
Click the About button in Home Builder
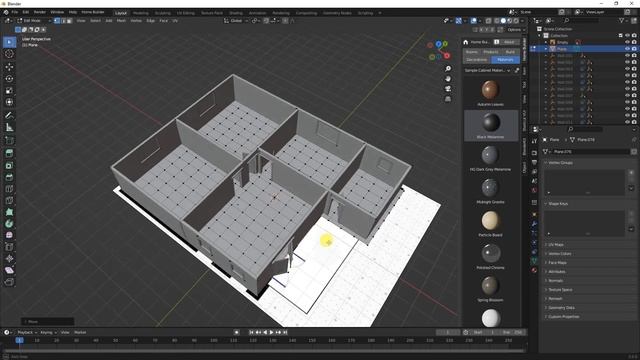(x=509, y=42)
